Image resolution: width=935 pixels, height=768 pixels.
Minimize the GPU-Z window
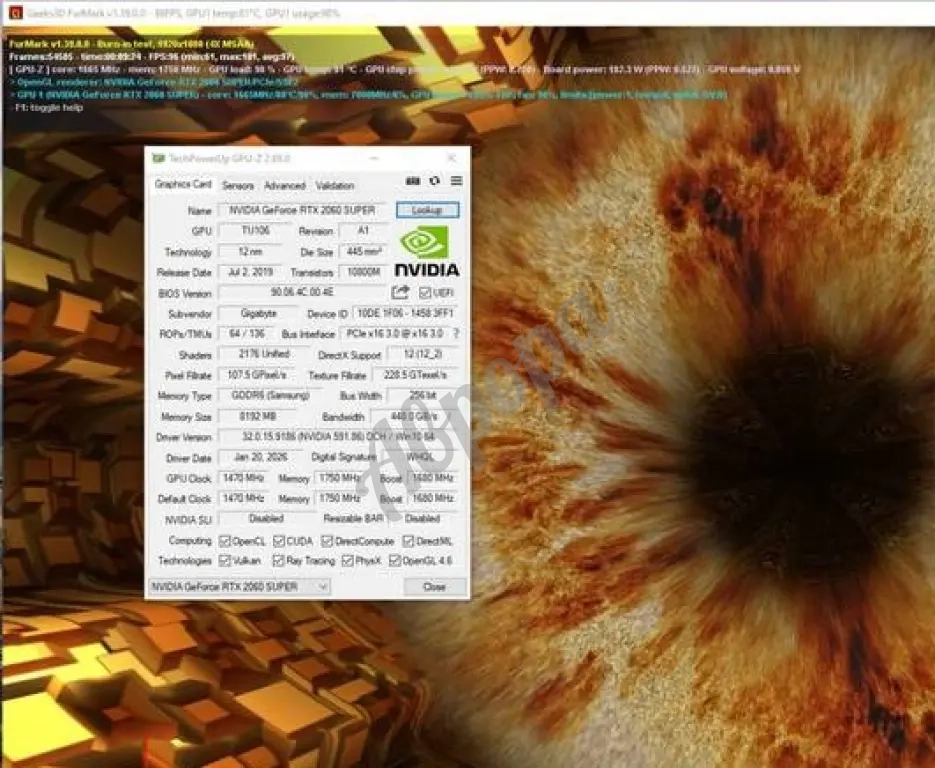coord(374,159)
